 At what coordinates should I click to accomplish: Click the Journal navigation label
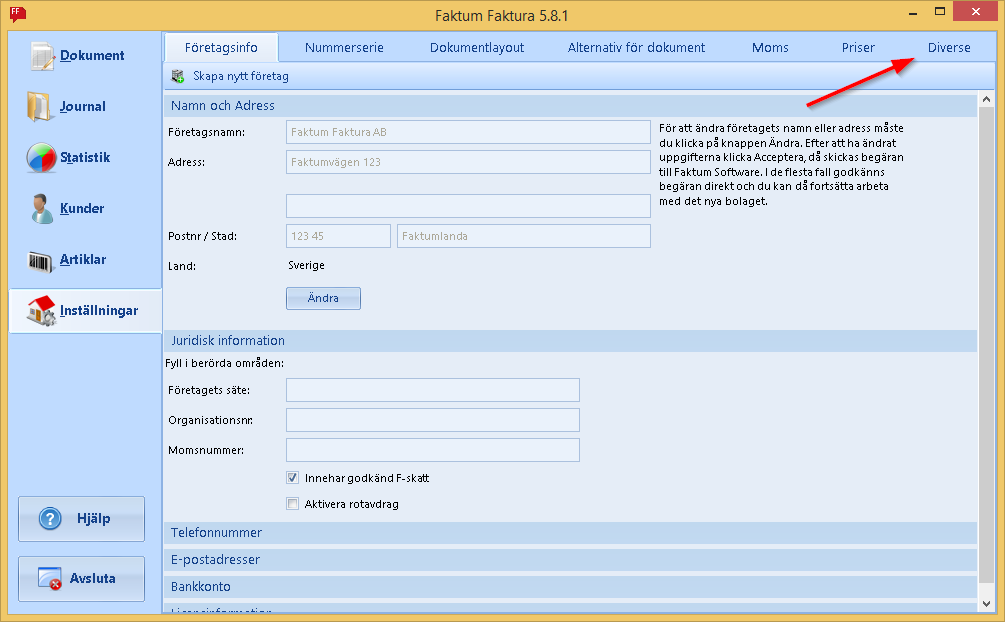(x=83, y=106)
